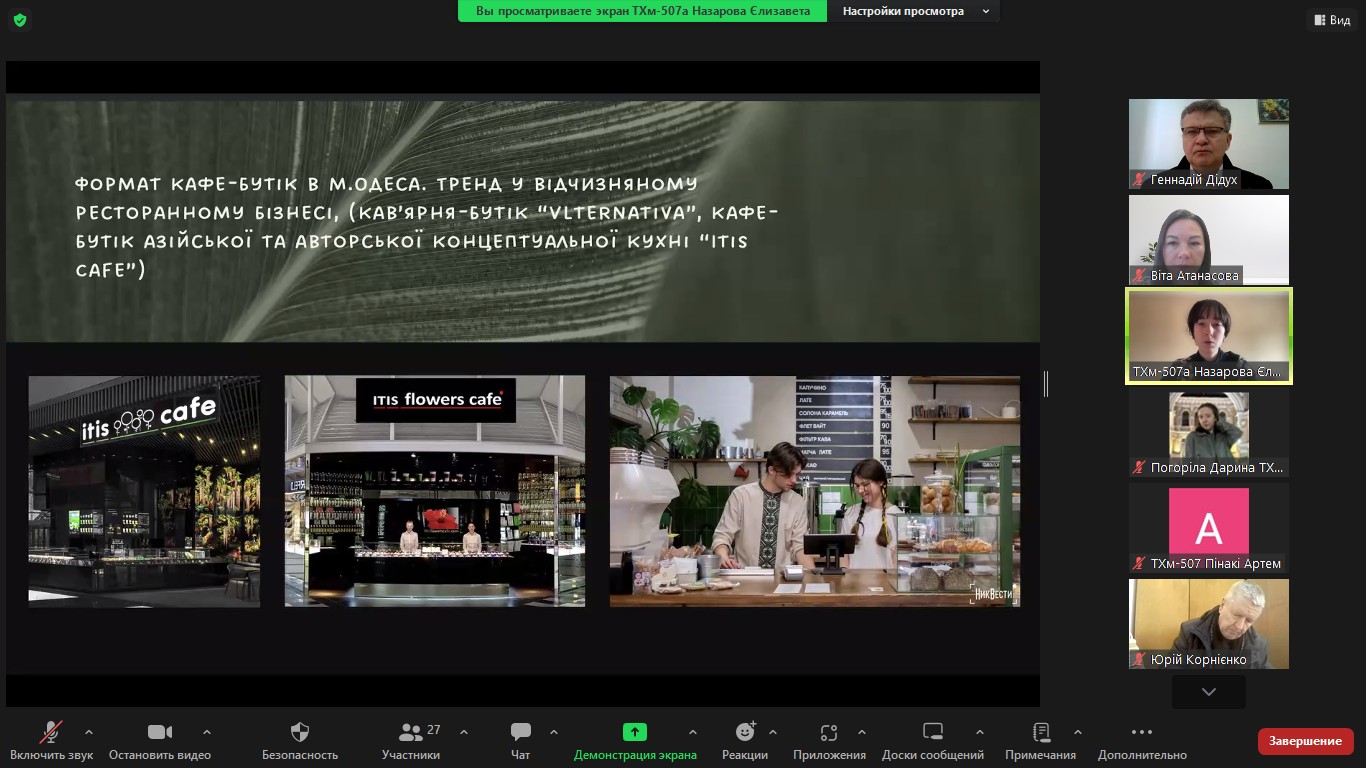Image resolution: width=1366 pixels, height=768 pixels.
Task: Click the green encryption shield icon
Action: coord(20,20)
